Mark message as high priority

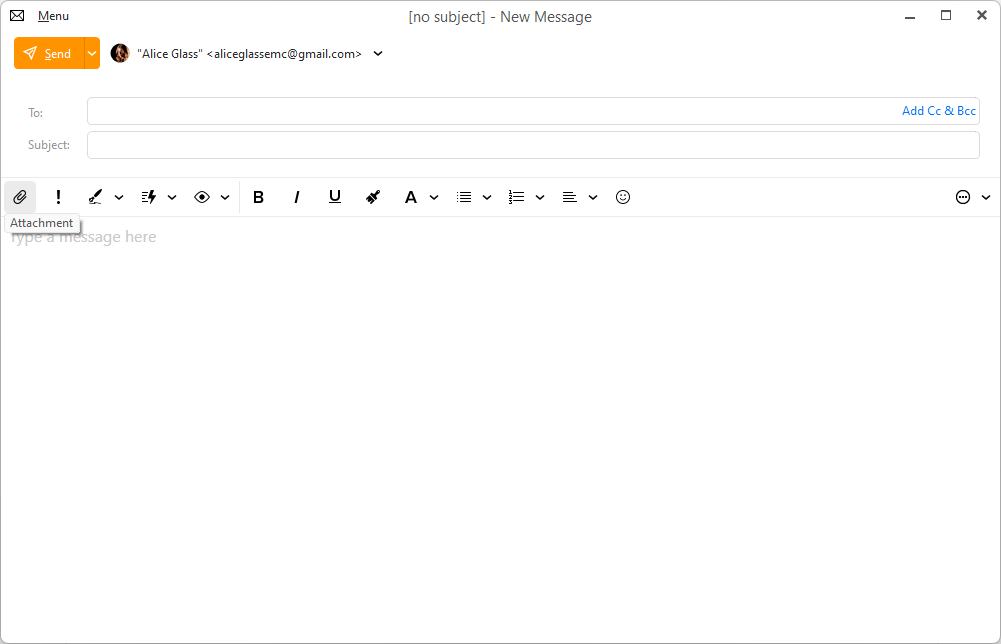(58, 197)
